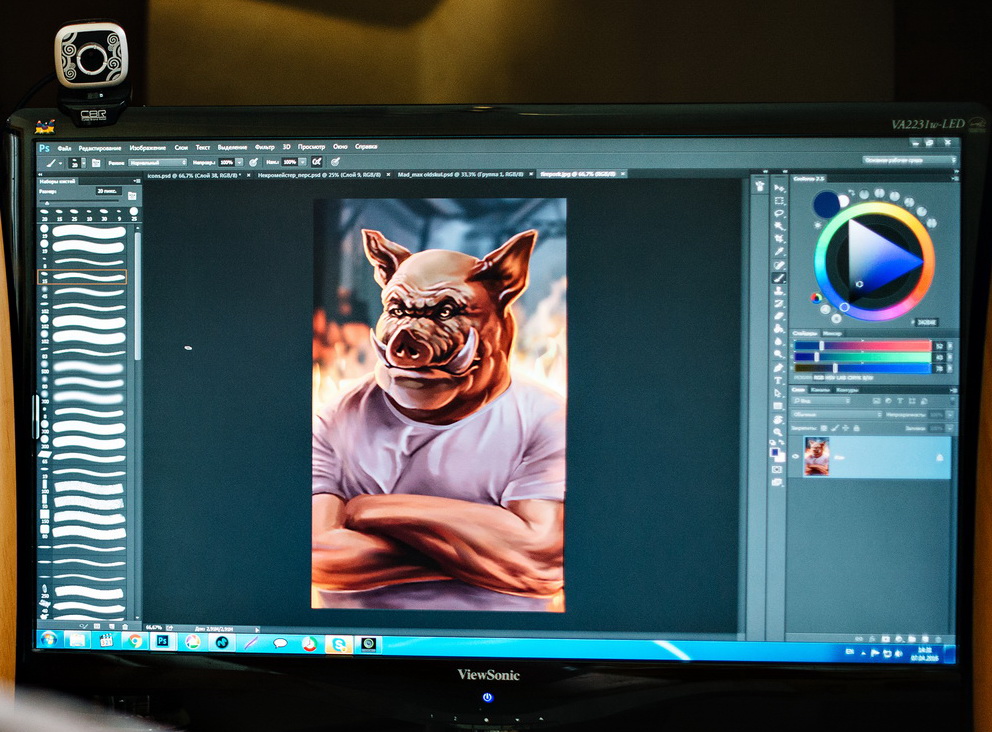Viewport: 992px width, 732px height.
Task: Select the Magic Wand tool
Action: pyautogui.click(x=779, y=225)
